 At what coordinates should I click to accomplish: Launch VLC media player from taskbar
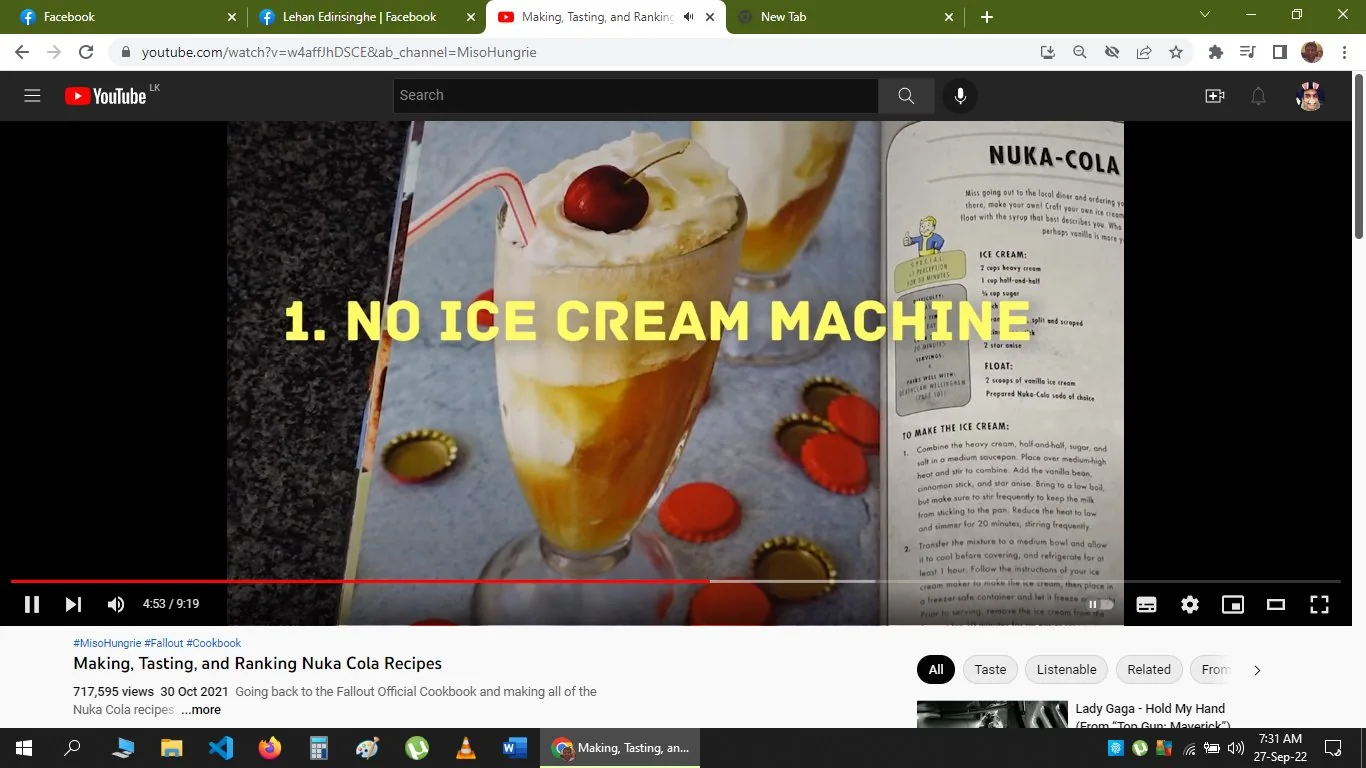pyautogui.click(x=465, y=748)
